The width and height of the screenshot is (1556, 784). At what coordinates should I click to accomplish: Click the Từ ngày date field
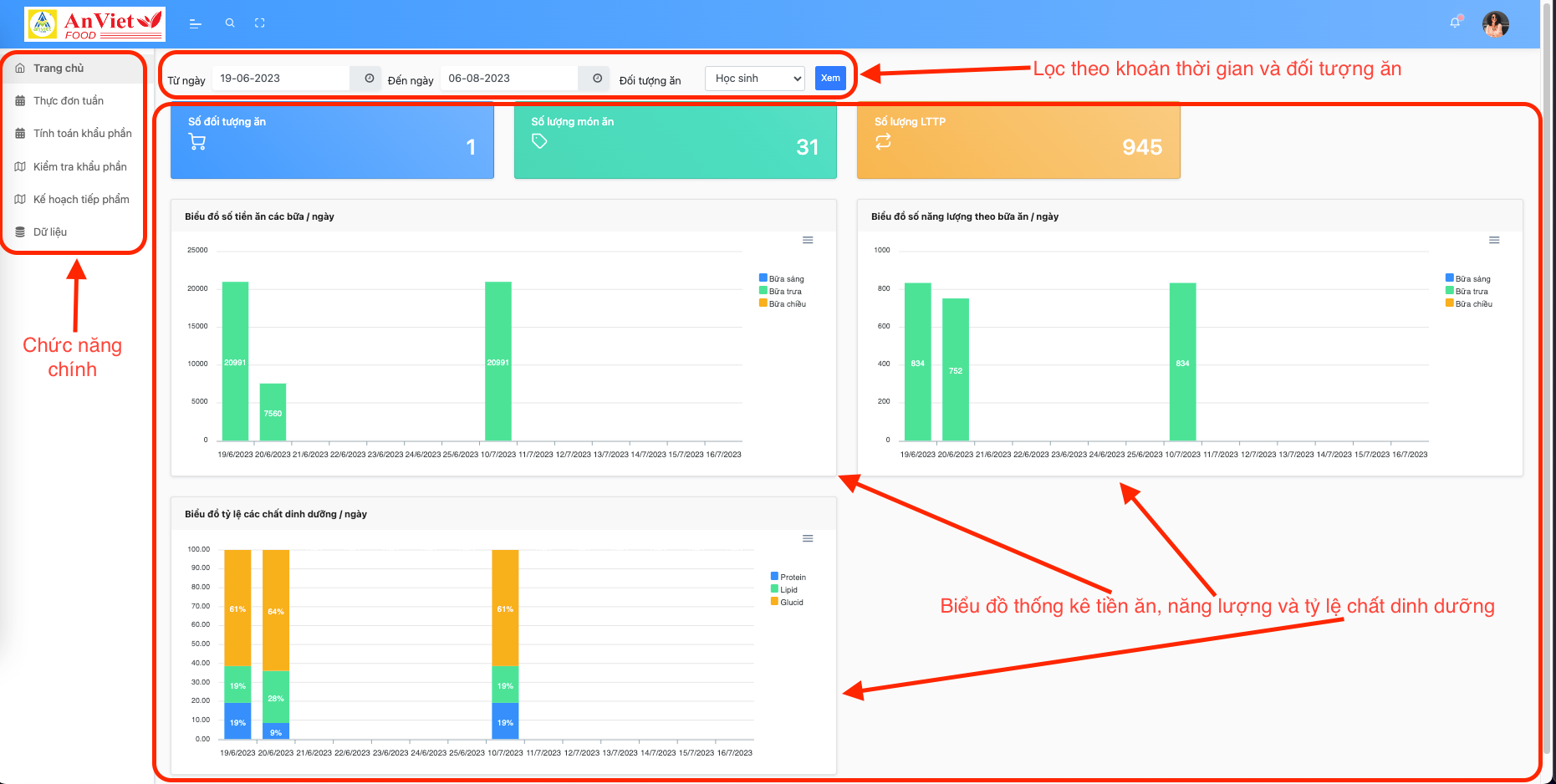pyautogui.click(x=281, y=79)
